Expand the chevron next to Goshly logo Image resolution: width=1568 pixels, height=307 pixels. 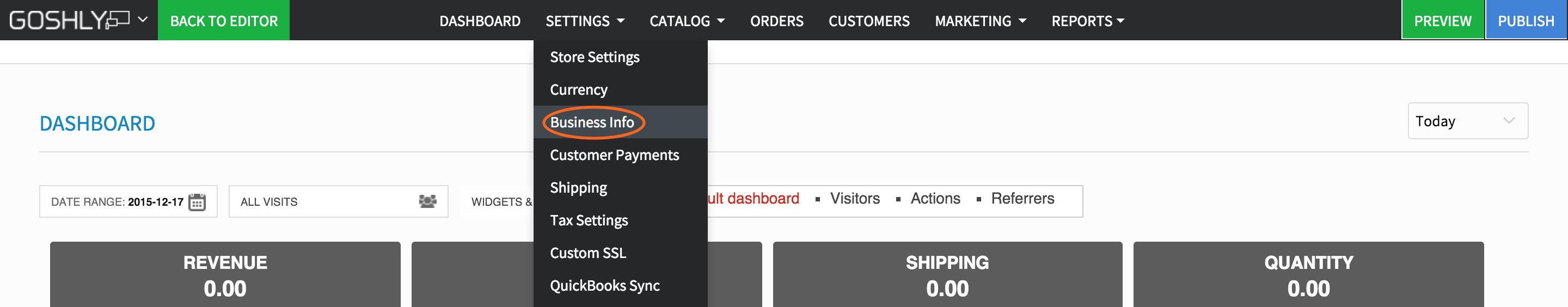click(143, 20)
